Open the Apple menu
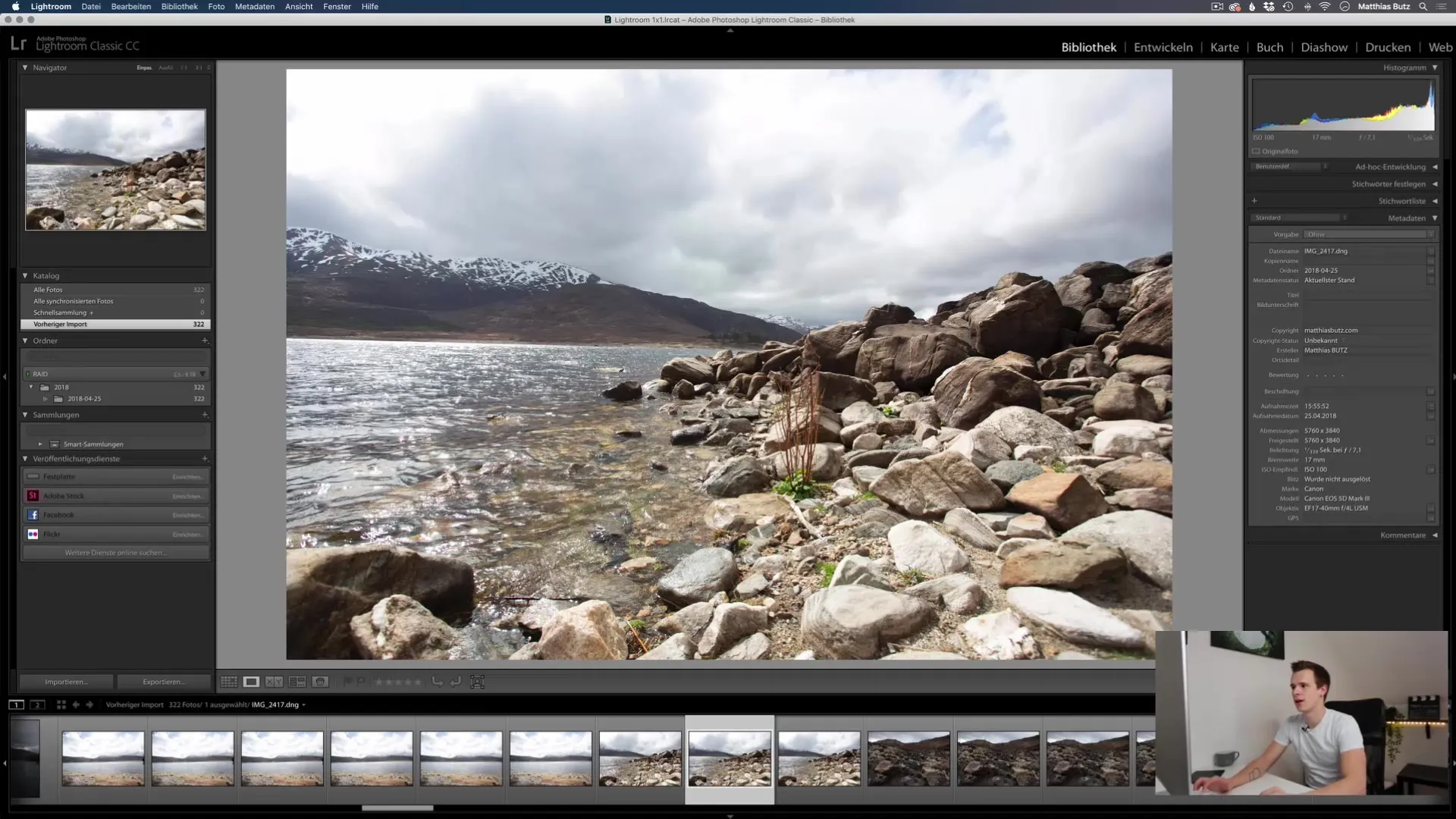The image size is (1456, 819). pyautogui.click(x=15, y=6)
